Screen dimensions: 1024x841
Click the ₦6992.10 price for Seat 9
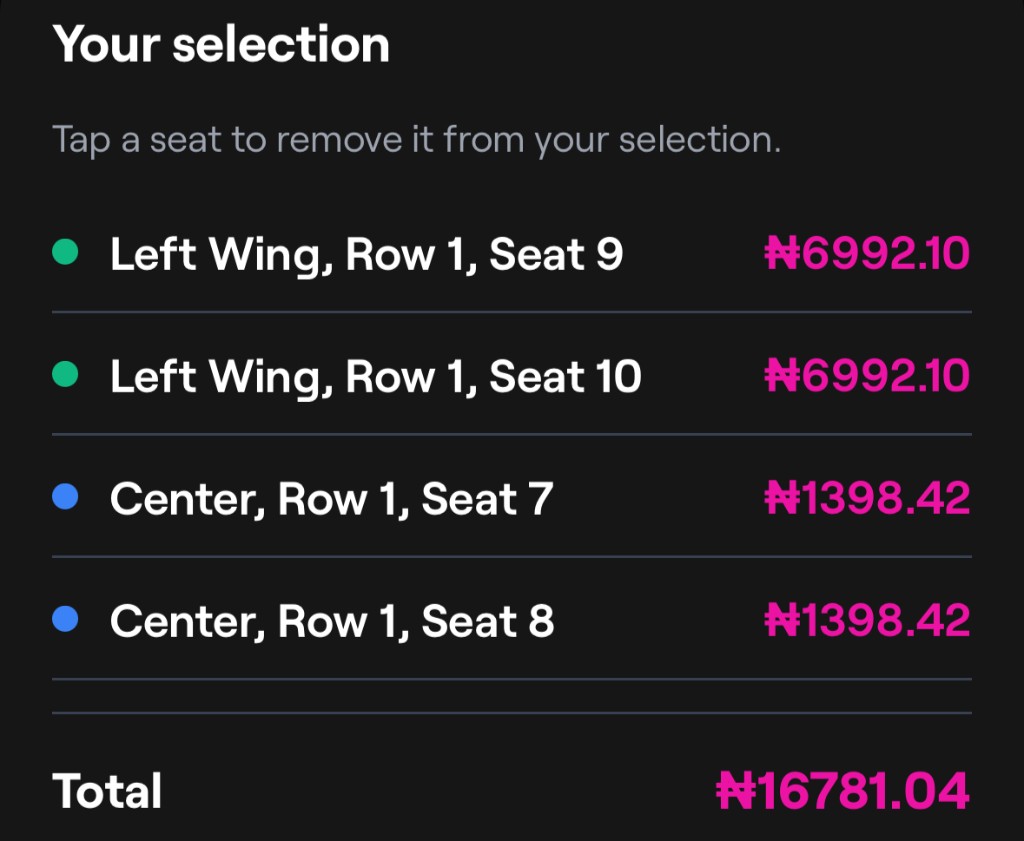click(867, 254)
